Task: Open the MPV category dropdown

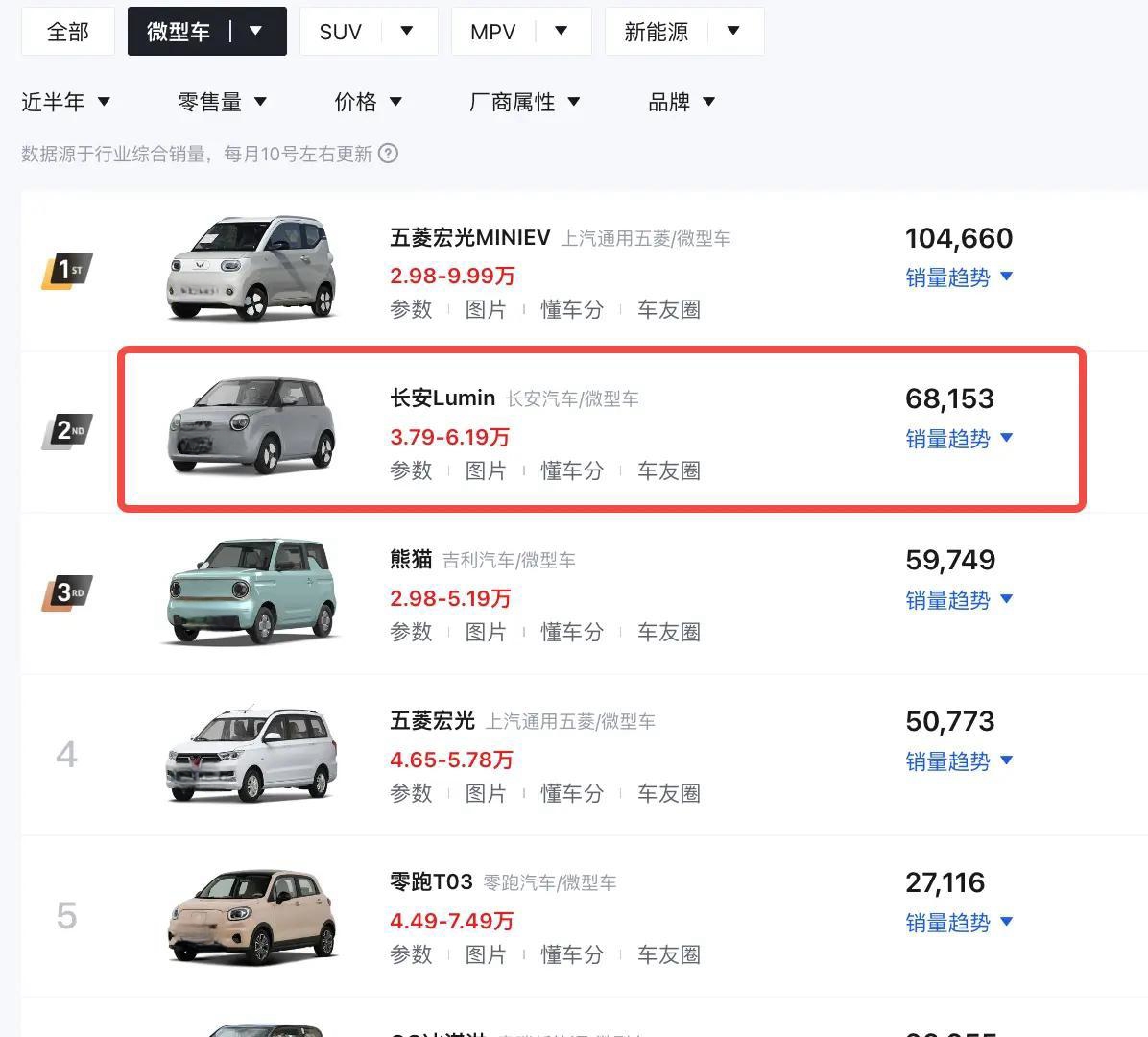Action: click(x=521, y=32)
